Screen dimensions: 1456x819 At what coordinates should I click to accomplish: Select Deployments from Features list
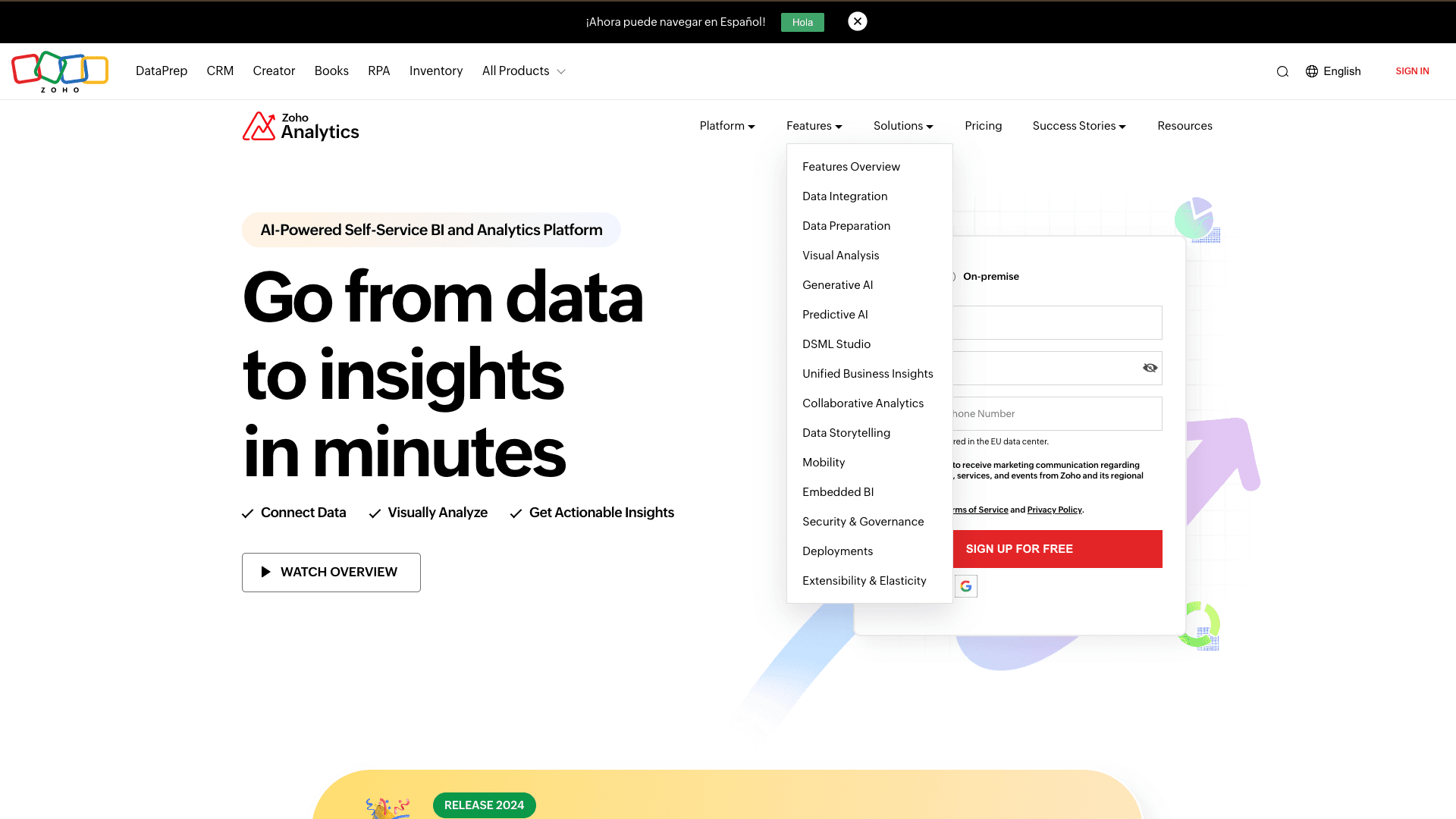tap(837, 551)
